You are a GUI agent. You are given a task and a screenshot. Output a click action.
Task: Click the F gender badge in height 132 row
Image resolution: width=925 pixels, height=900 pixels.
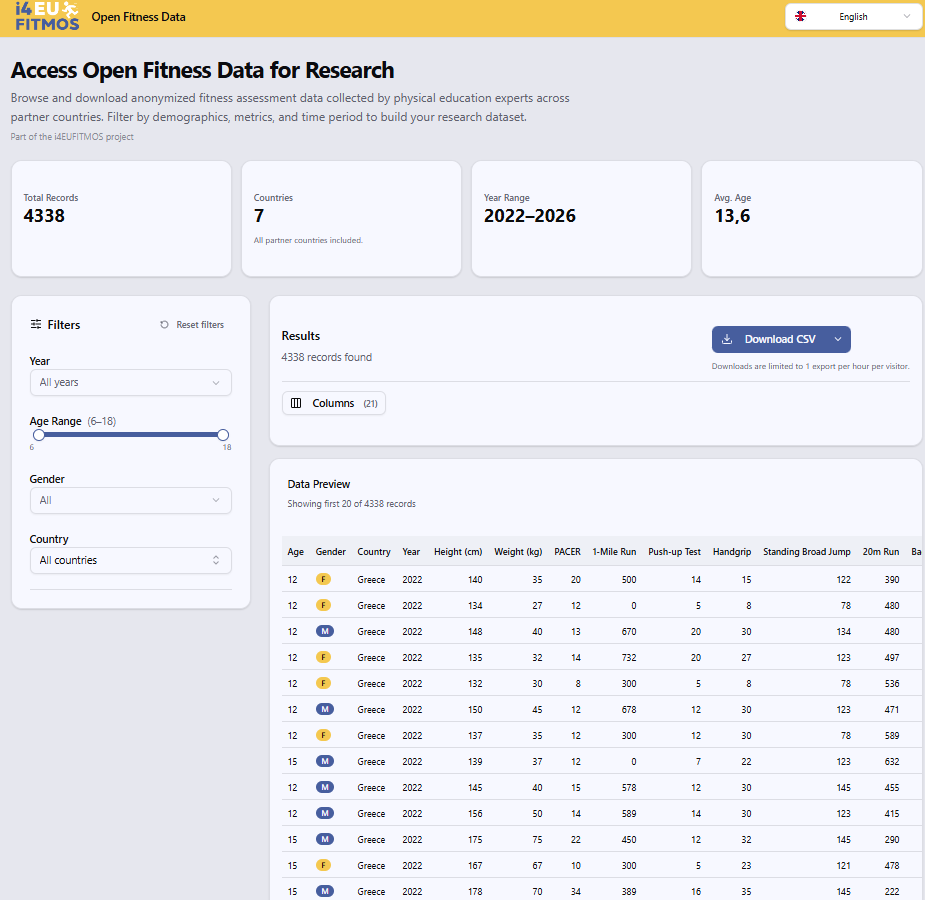pyautogui.click(x=323, y=683)
